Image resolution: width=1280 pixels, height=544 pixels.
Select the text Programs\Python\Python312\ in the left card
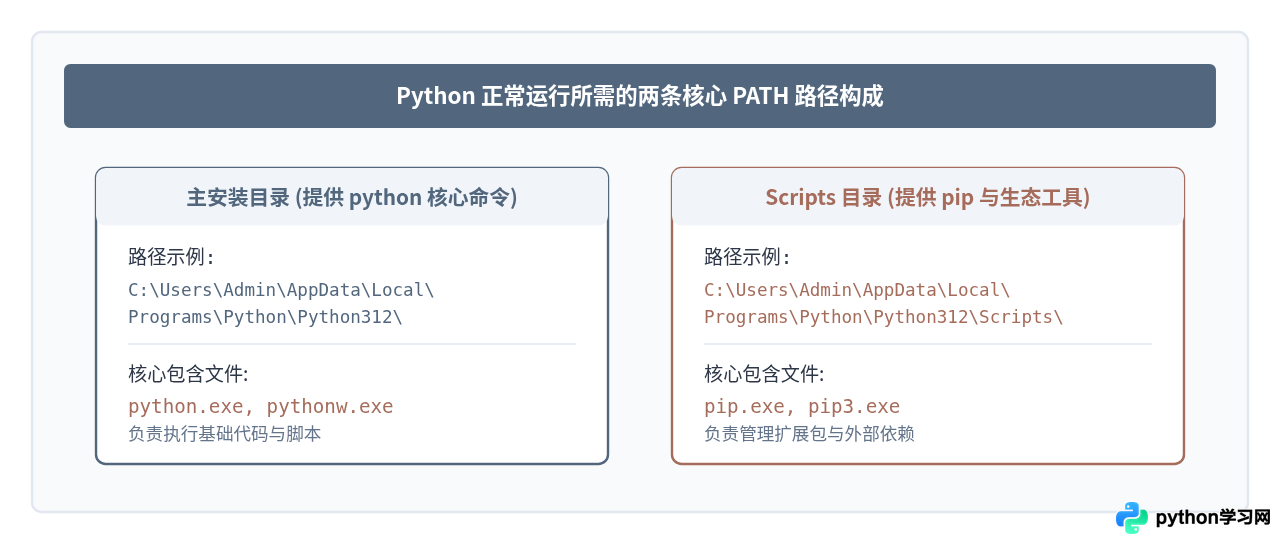(265, 317)
